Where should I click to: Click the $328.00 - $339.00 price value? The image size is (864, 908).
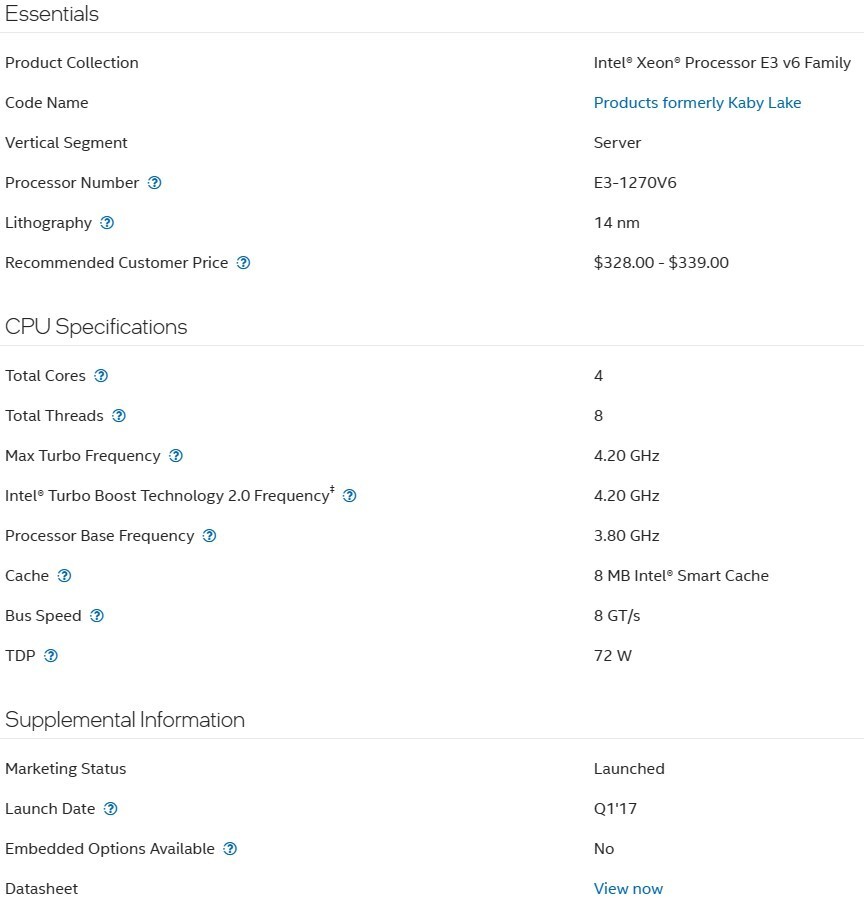[x=661, y=263]
